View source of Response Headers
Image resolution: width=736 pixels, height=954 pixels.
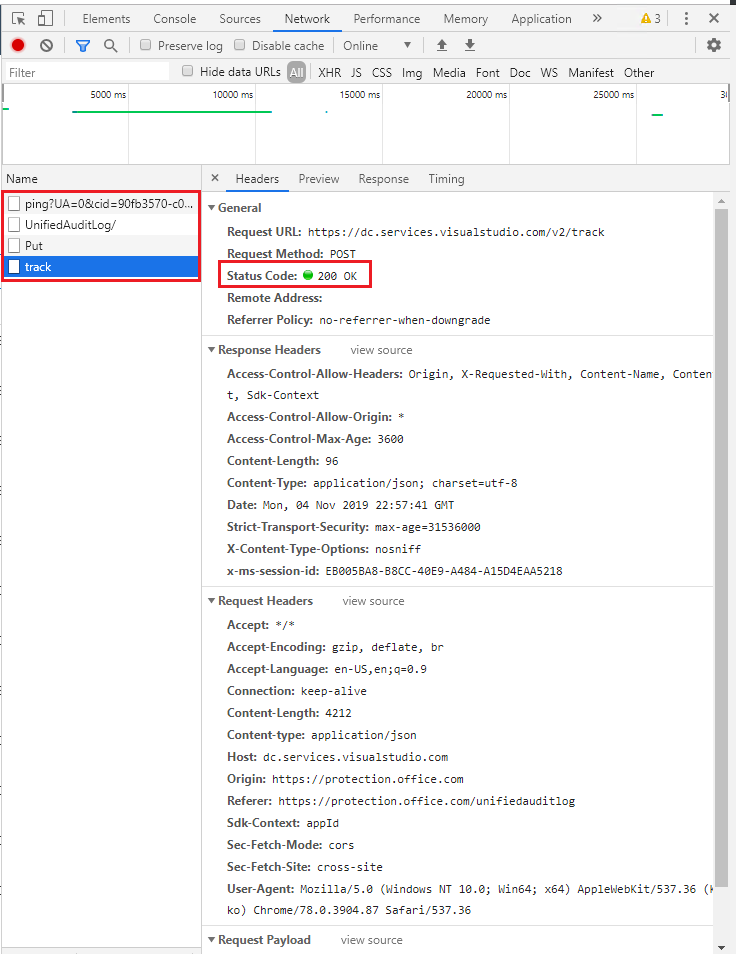[381, 350]
